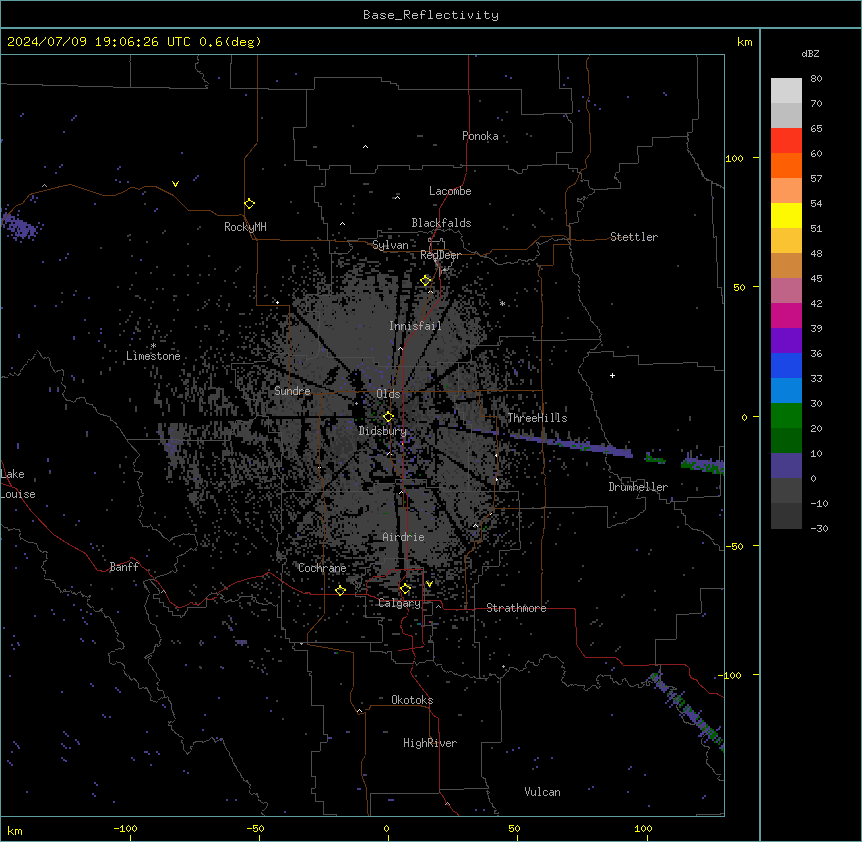Click the yellow V marker northeast of Calgary
This screenshot has width=862, height=842.
point(429,584)
